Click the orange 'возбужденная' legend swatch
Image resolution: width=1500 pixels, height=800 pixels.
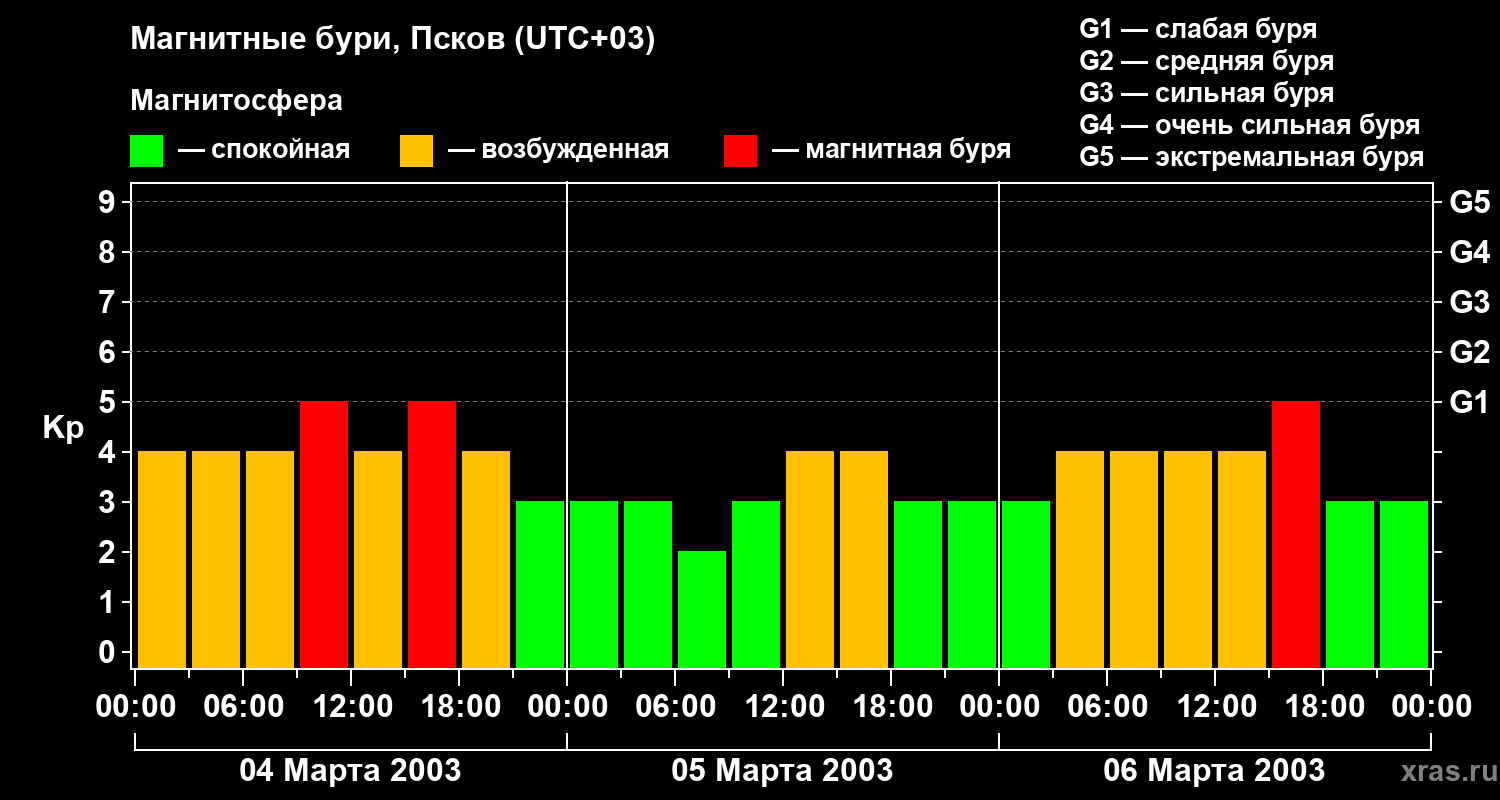416,151
